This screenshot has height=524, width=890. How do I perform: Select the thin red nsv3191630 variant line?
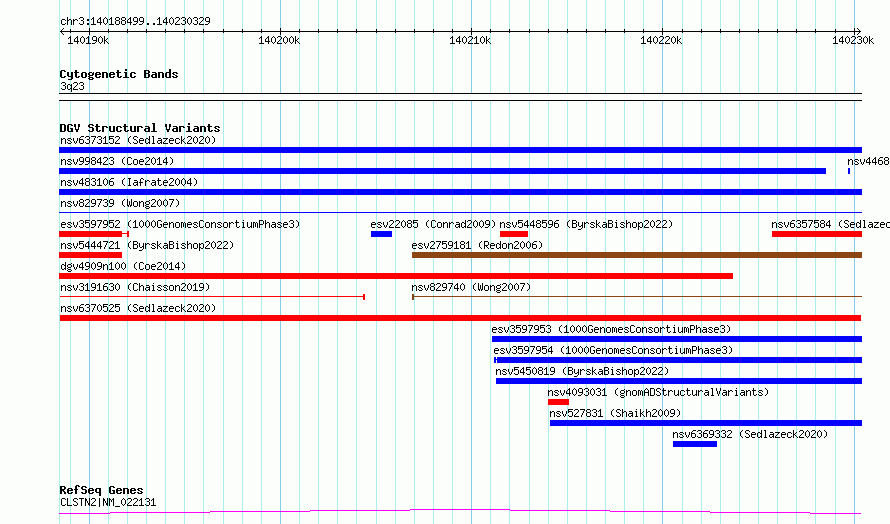pyautogui.click(x=212, y=297)
